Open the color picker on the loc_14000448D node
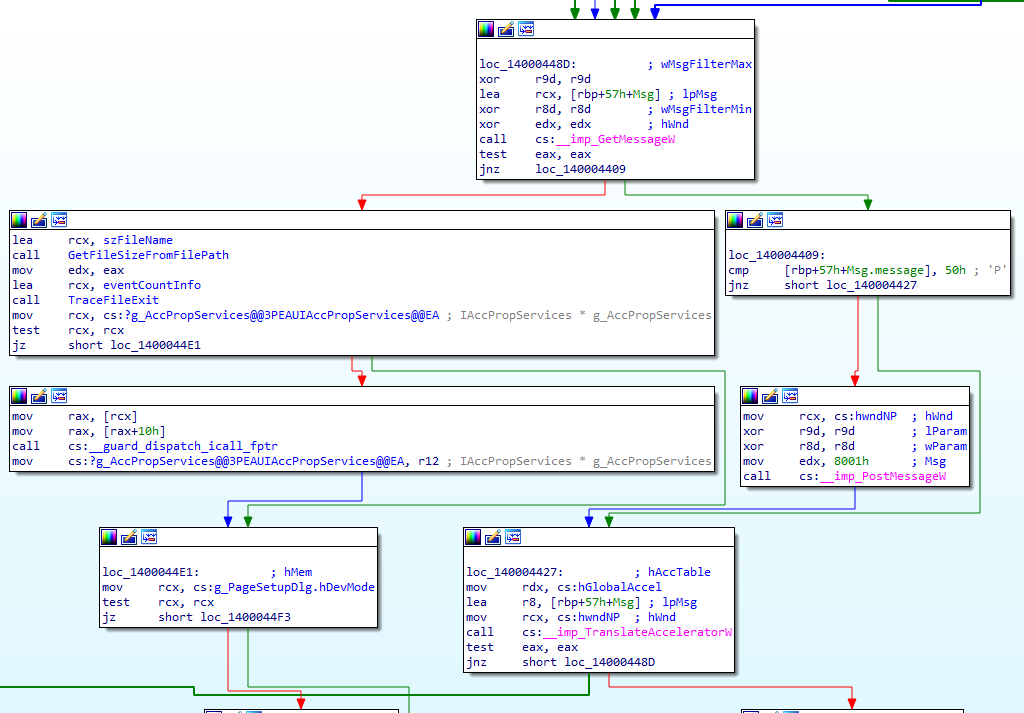Screen dimensions: 1024x713 click(x=484, y=29)
